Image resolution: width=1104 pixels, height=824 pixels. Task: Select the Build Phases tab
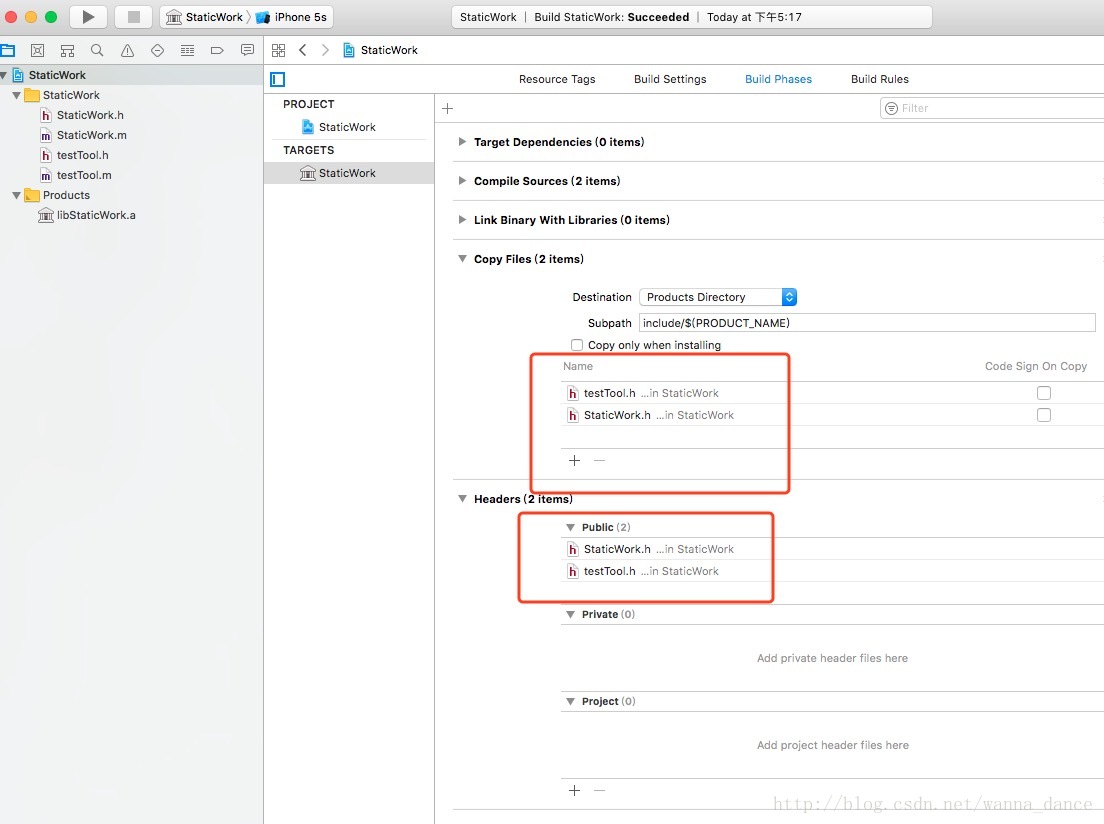778,80
